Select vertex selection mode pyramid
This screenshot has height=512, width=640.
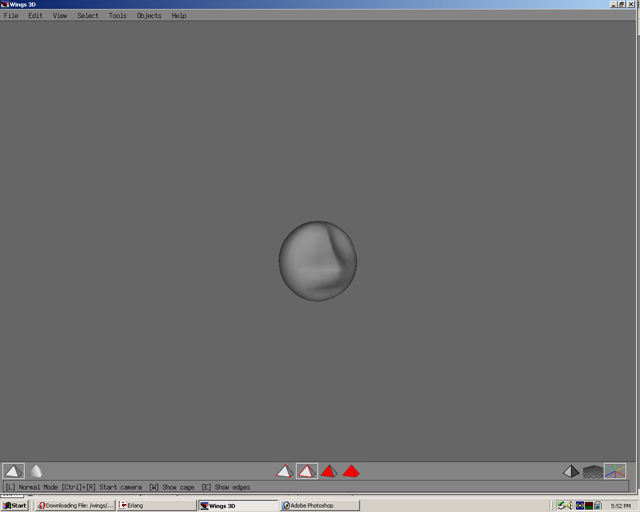(x=284, y=471)
